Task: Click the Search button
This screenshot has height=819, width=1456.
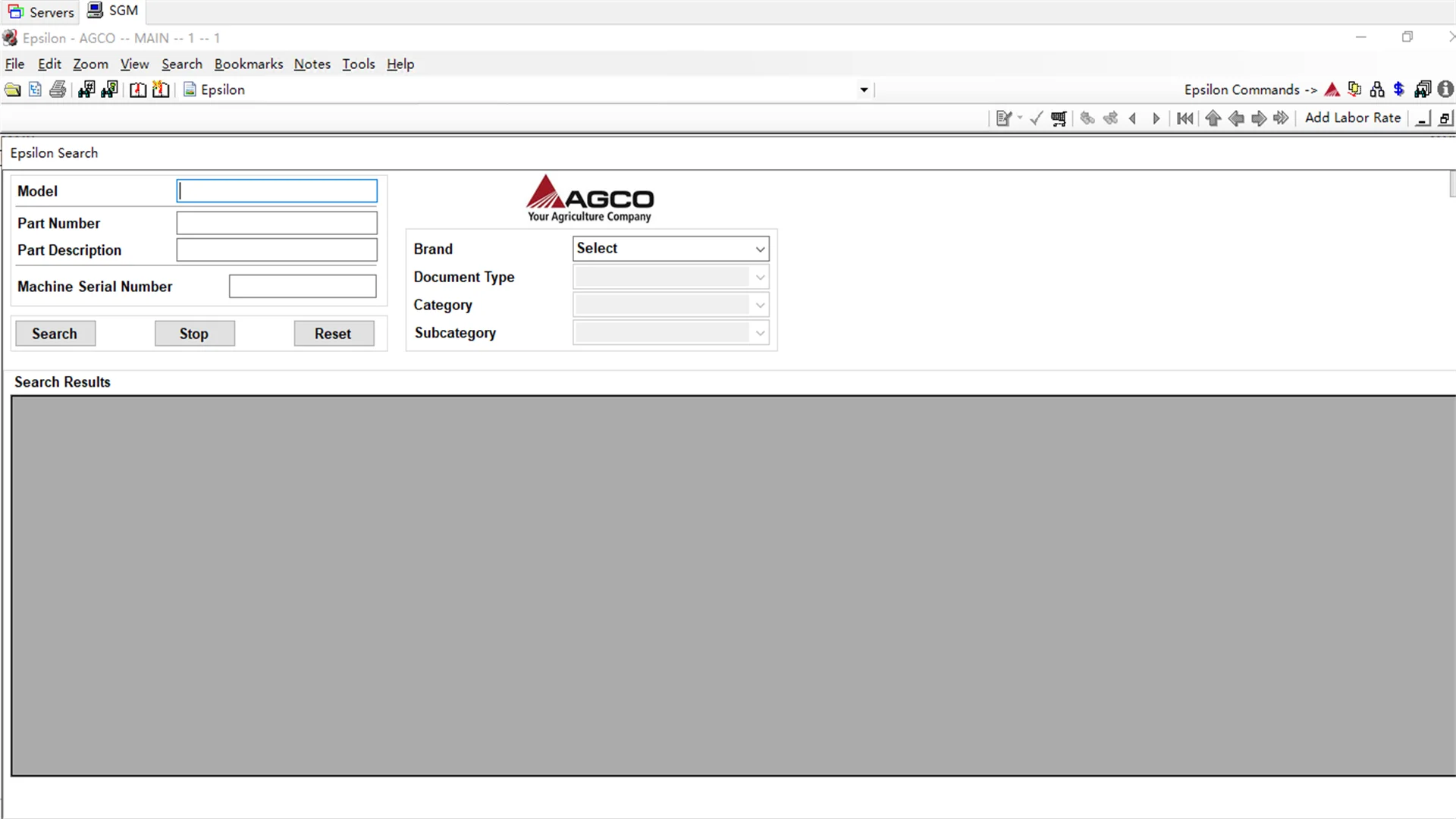Action: tap(55, 334)
